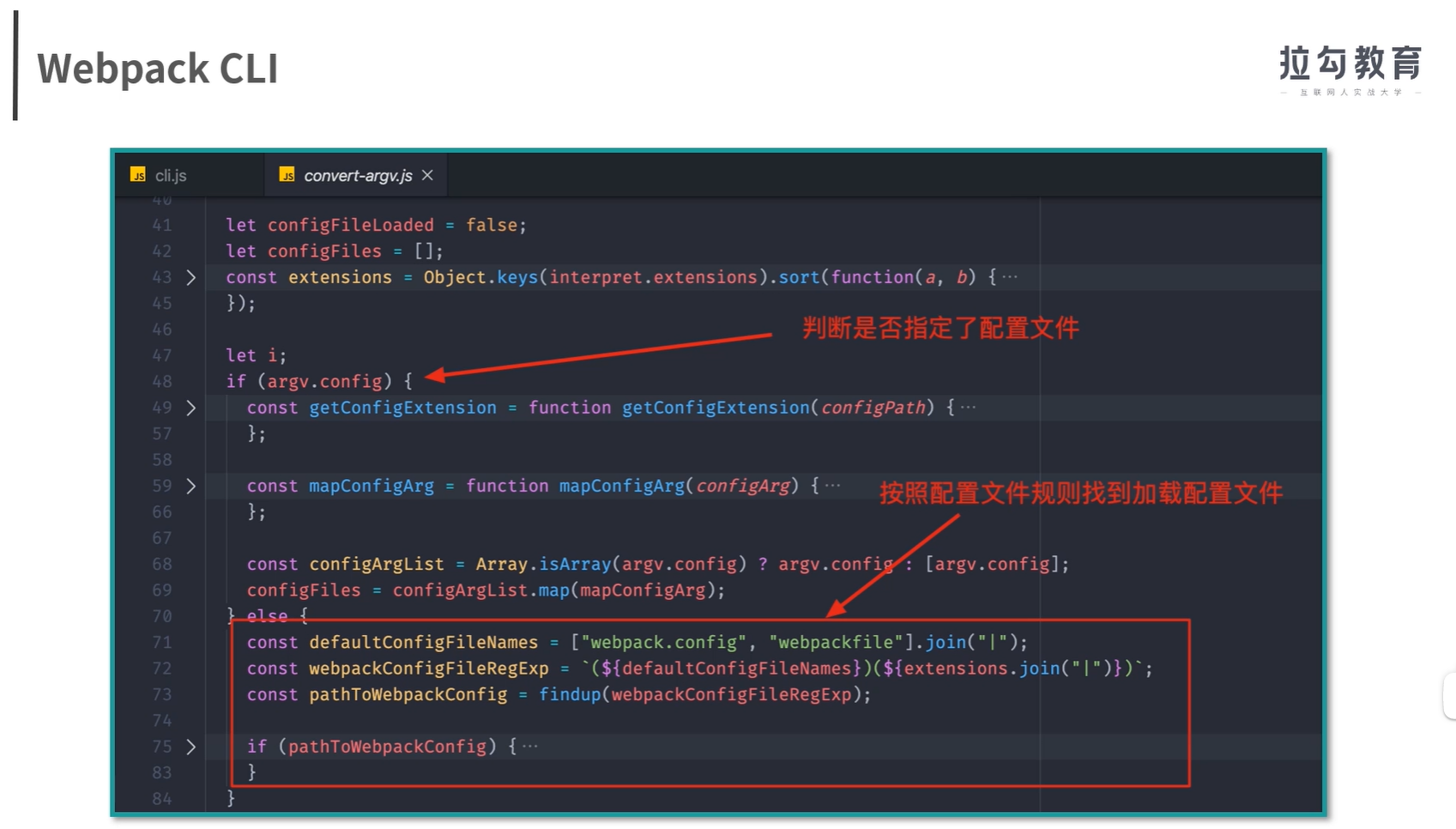Image resolution: width=1456 pixels, height=829 pixels.
Task: Click line number 71 in the gutter
Action: click(162, 642)
